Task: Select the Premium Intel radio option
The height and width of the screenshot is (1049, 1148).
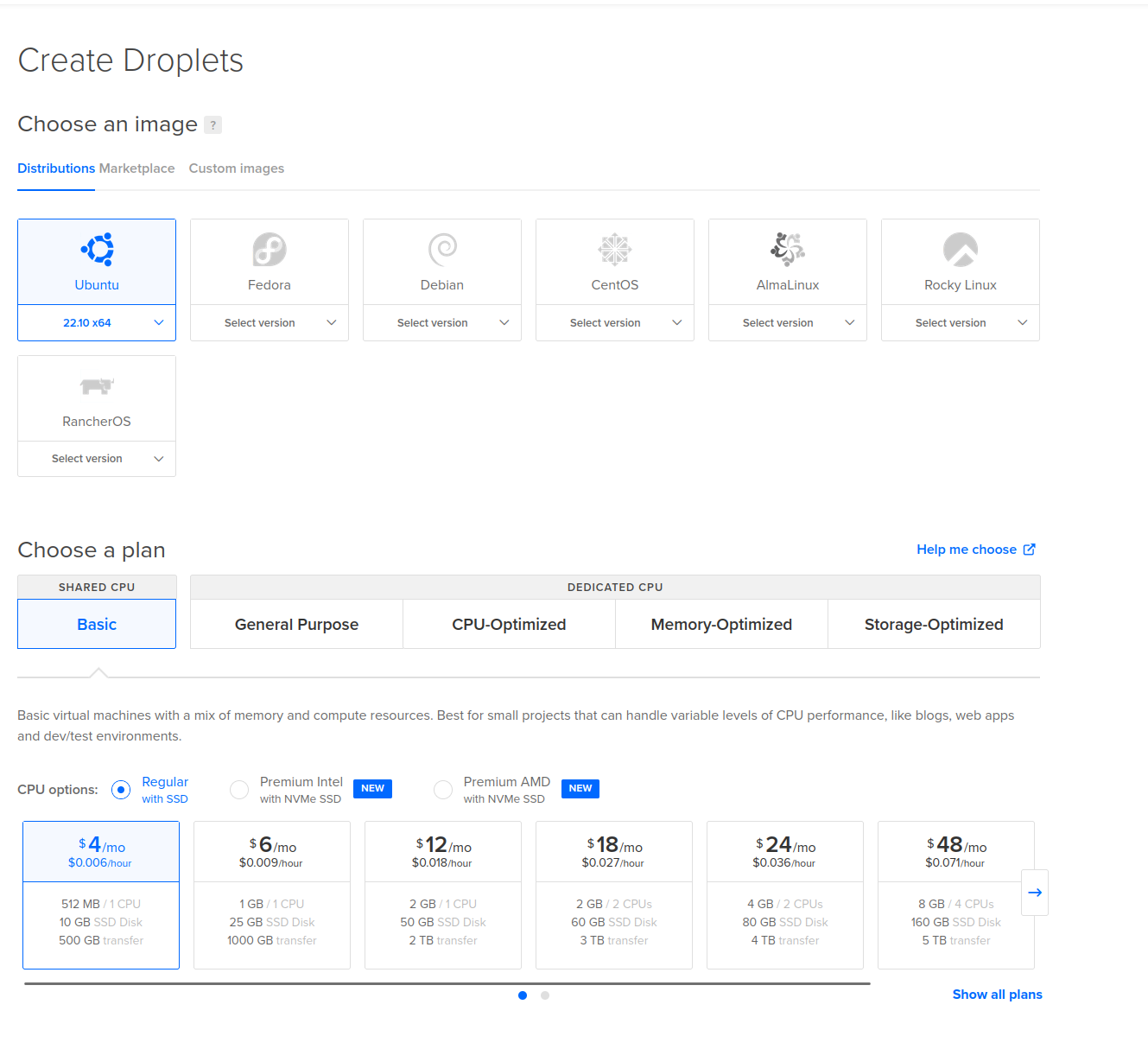Action: (x=239, y=790)
